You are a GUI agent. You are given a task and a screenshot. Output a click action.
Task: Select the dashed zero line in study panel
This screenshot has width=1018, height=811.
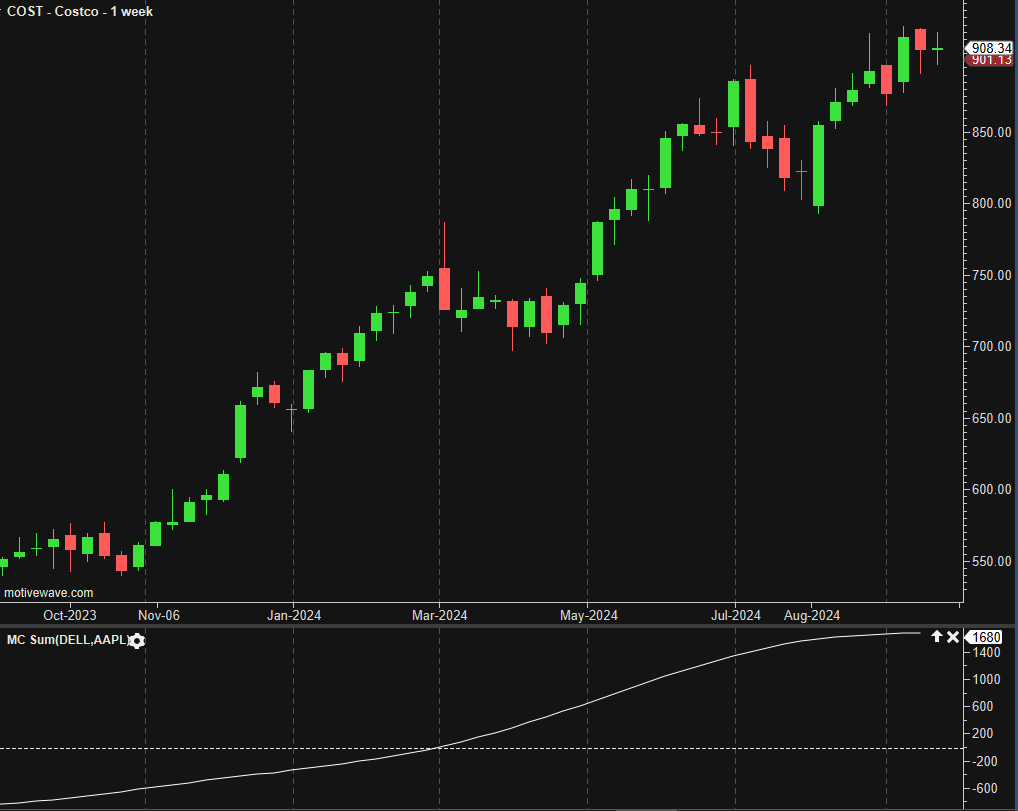(480, 749)
